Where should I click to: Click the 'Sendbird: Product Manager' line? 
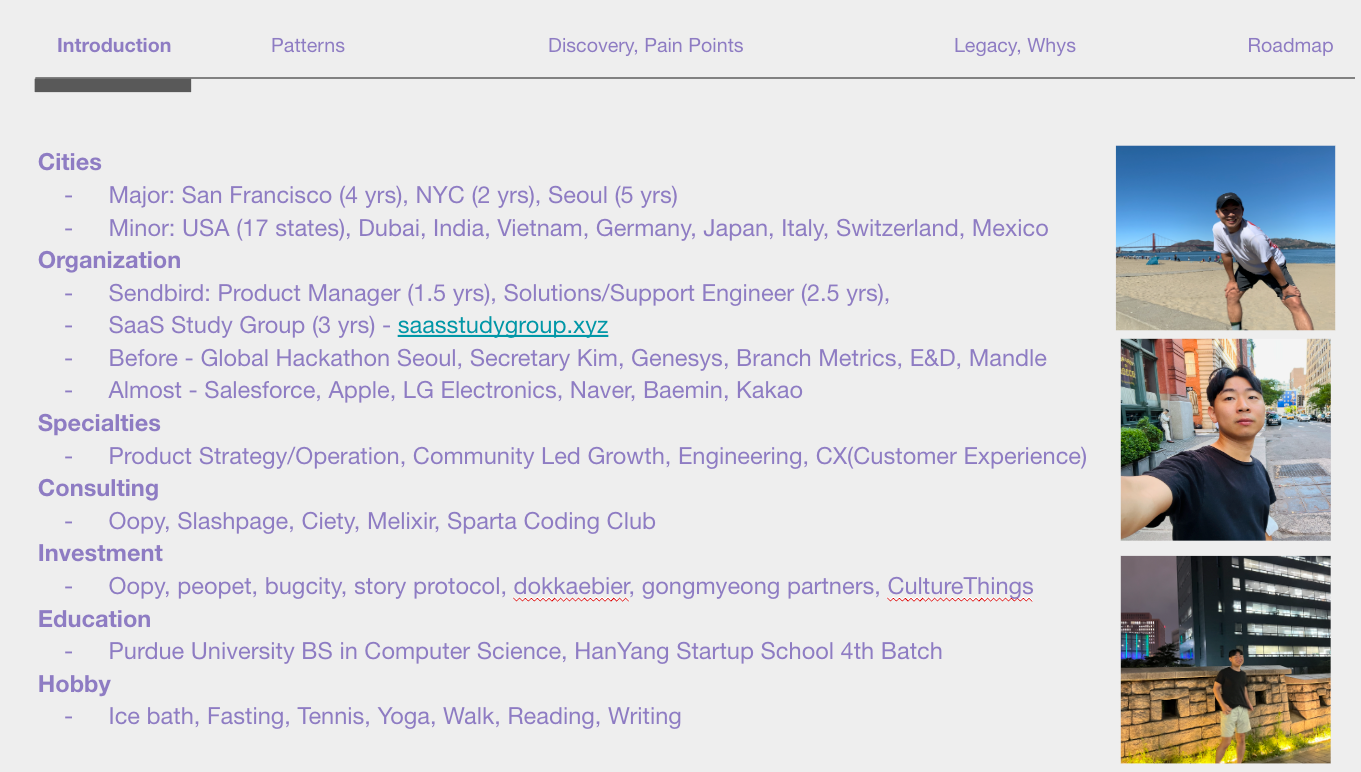[x=499, y=293]
